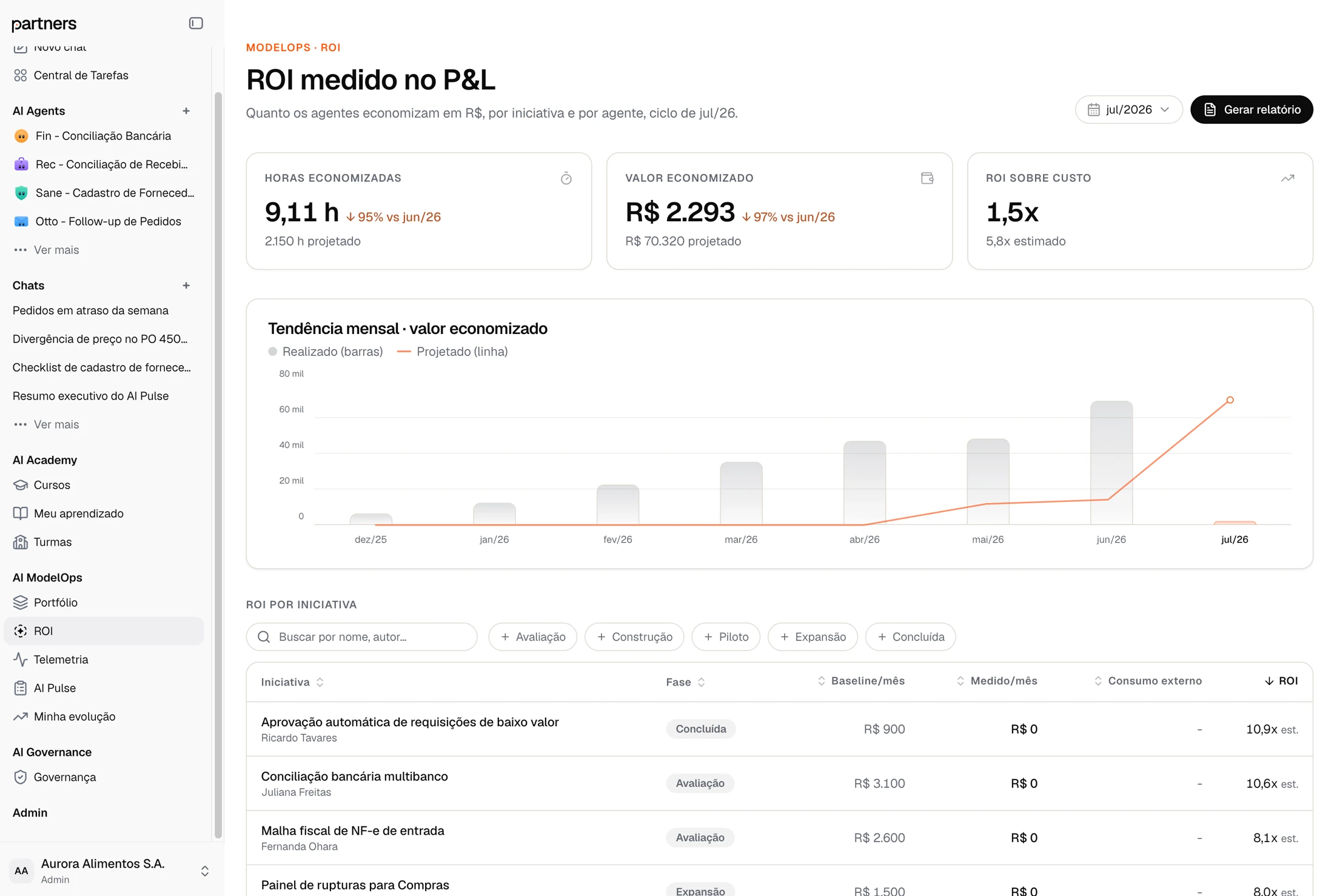The height and width of the screenshot is (896, 1334).
Task: Click trend arrow icon on ROI Sobre Custo card
Action: [x=1287, y=178]
